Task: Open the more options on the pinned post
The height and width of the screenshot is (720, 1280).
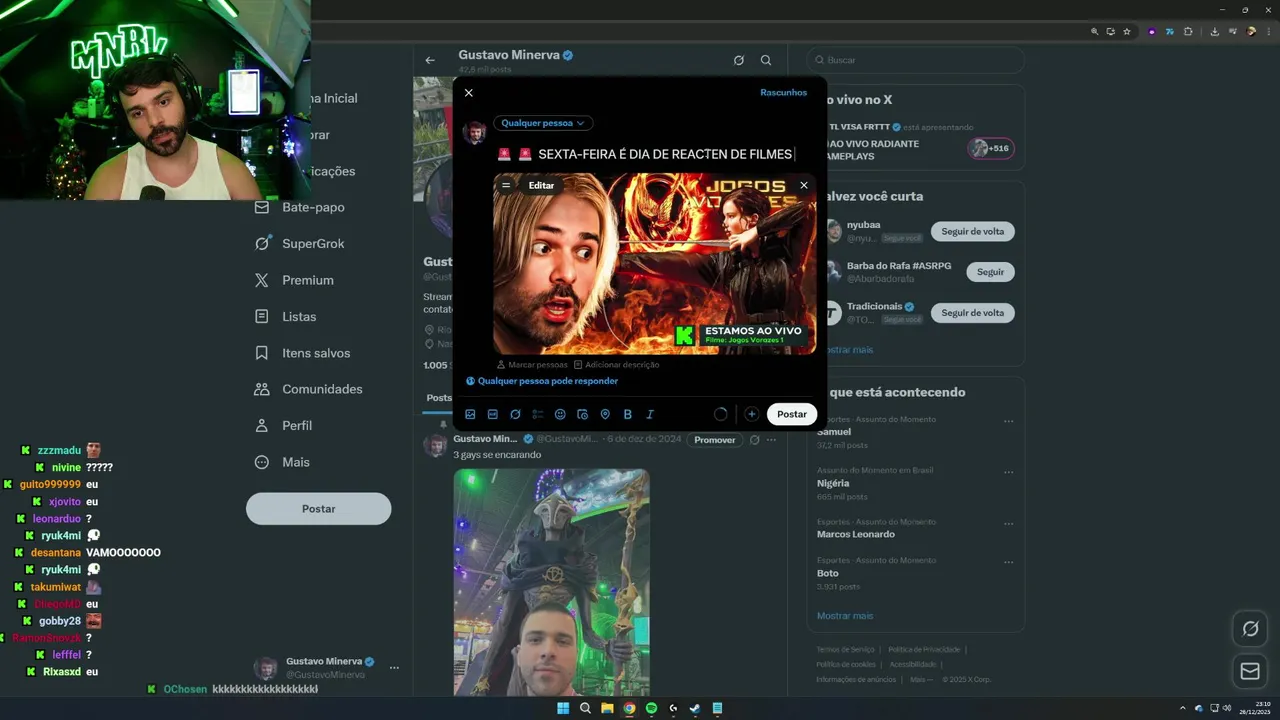Action: [771, 440]
